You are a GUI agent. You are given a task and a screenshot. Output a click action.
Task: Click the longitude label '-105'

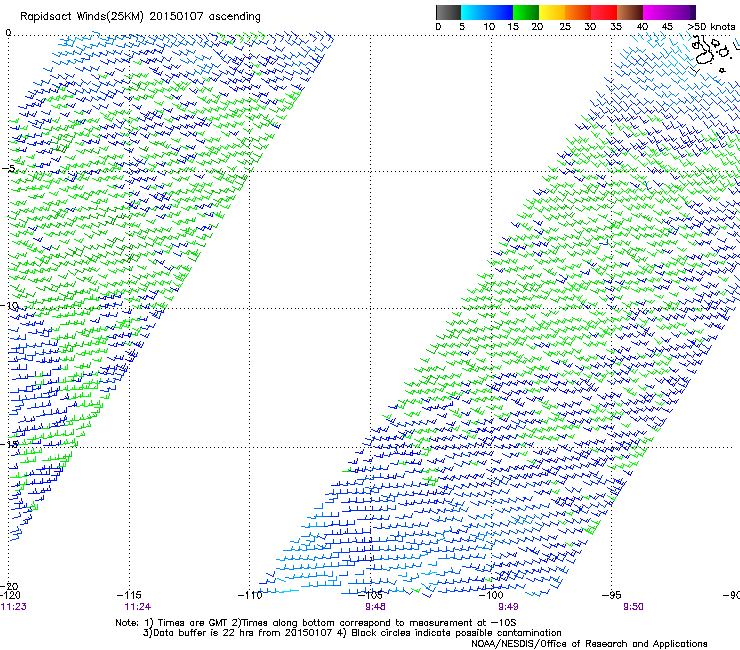point(371,595)
